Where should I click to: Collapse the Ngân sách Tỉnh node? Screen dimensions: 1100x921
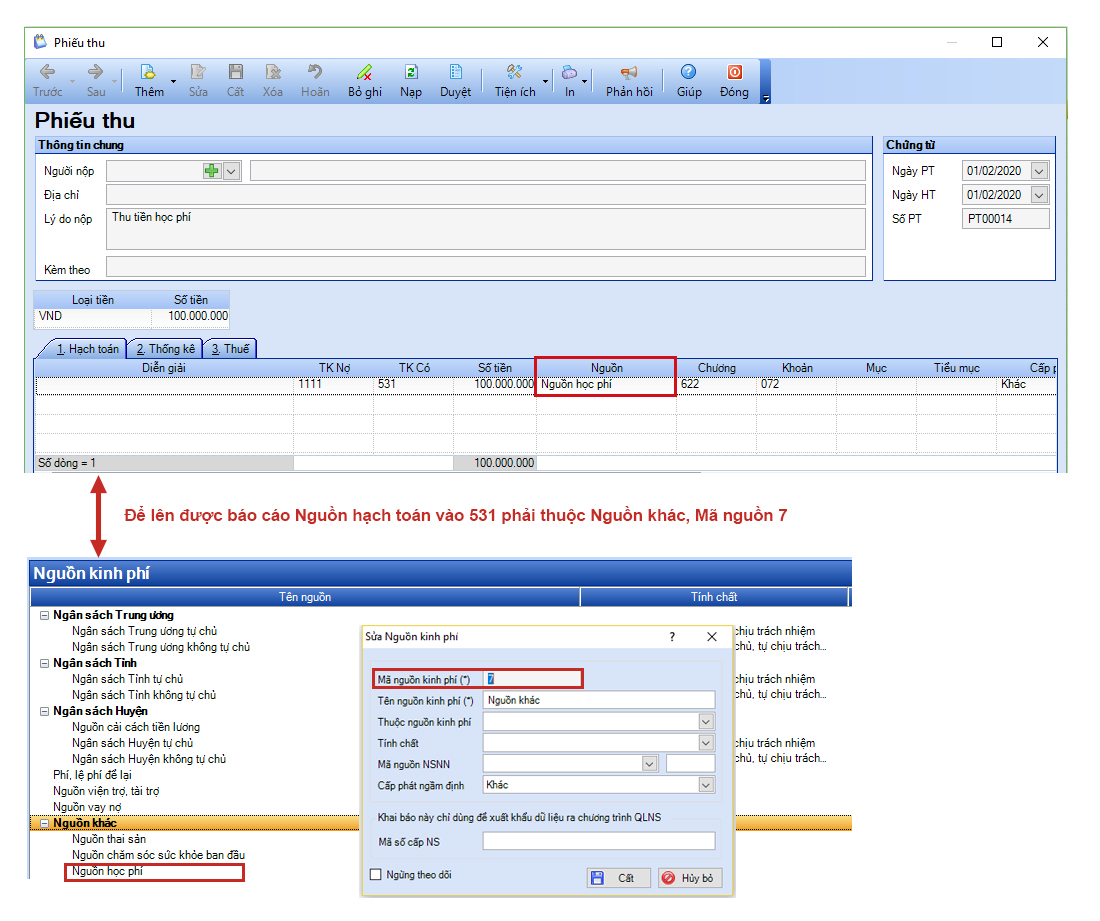pos(44,663)
